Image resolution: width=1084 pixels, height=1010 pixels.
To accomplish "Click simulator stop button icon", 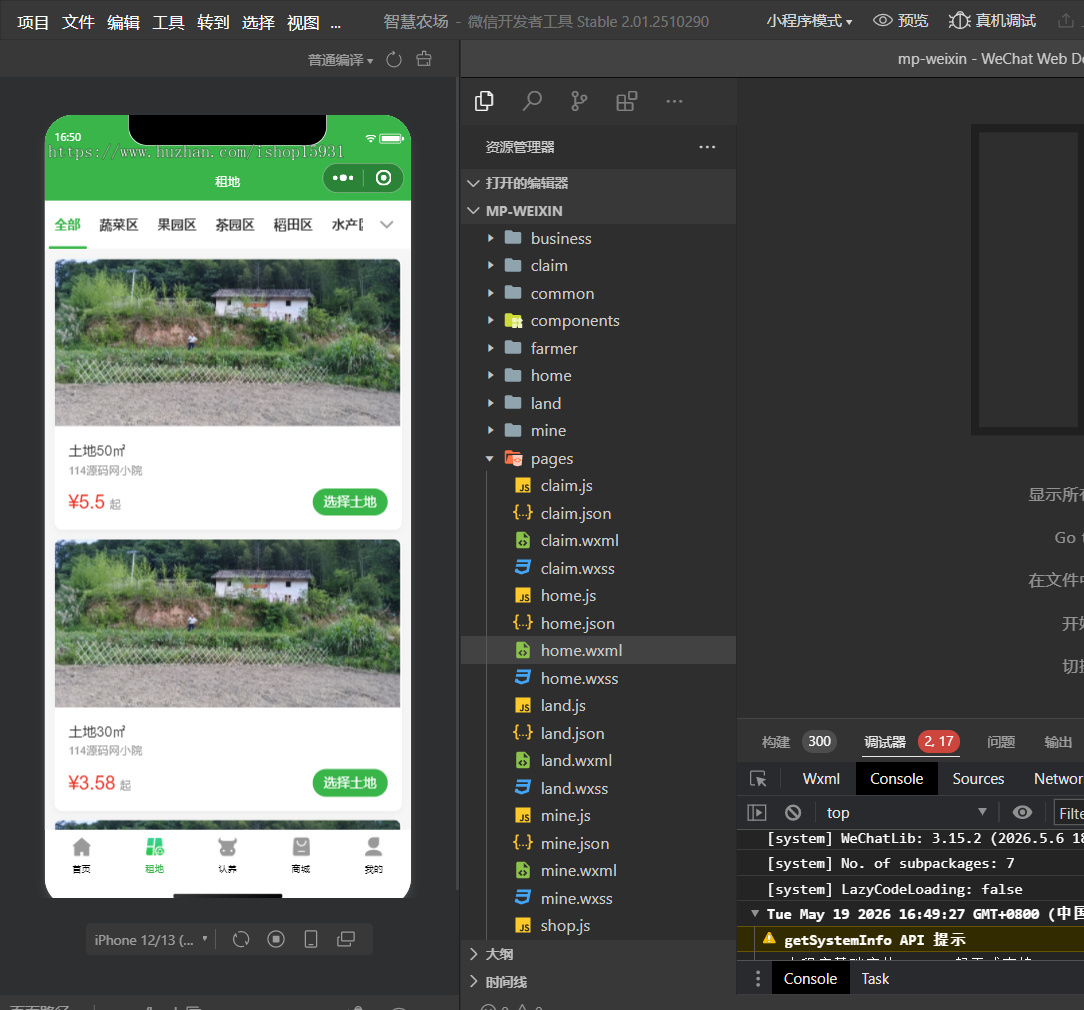I will (276, 939).
